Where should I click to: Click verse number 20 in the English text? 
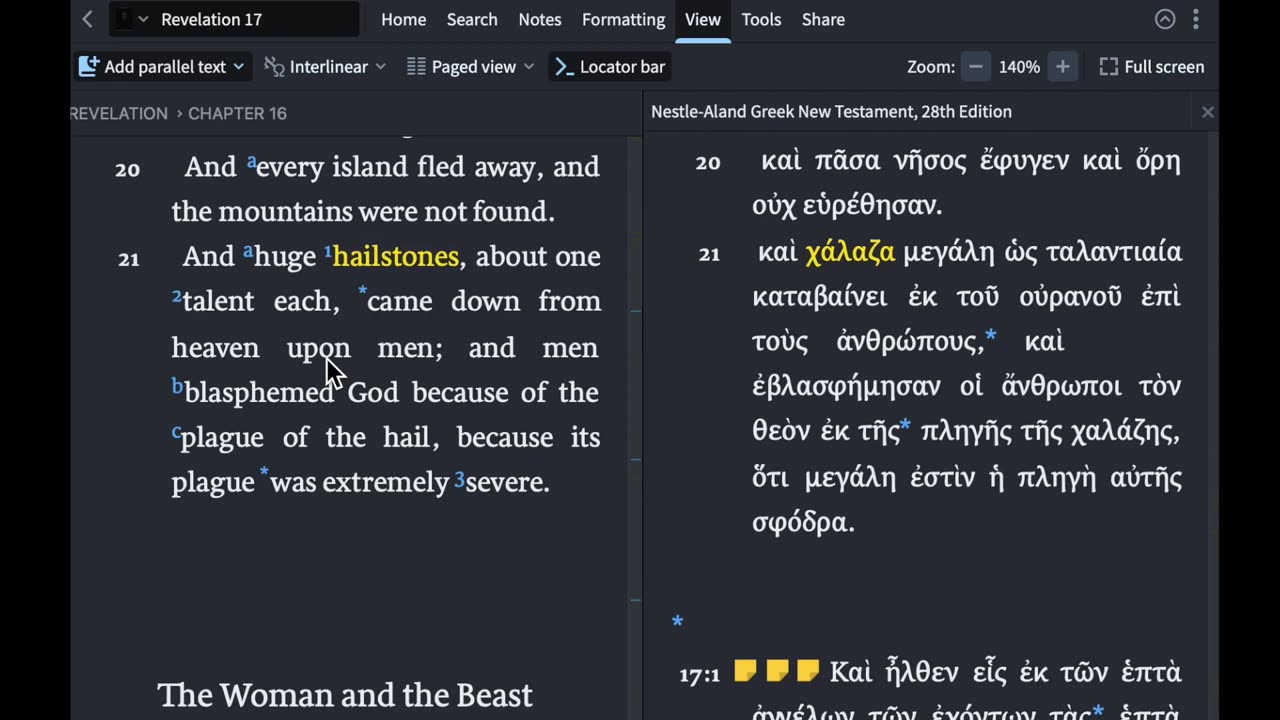coord(127,169)
